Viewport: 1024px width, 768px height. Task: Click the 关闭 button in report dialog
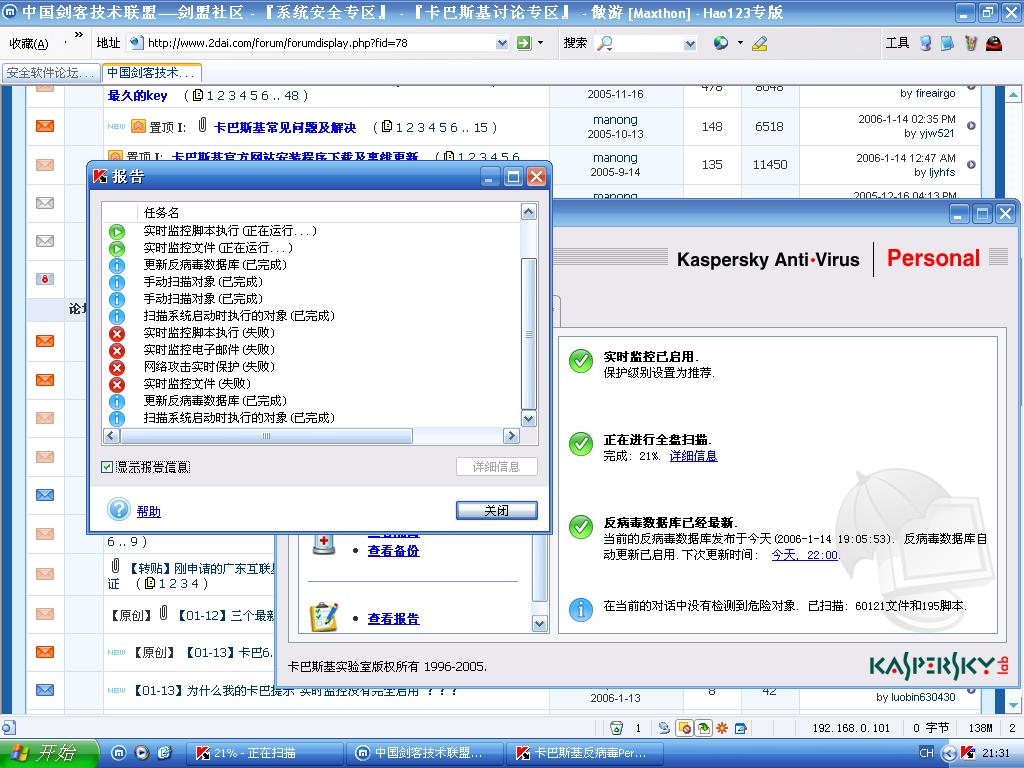point(496,510)
